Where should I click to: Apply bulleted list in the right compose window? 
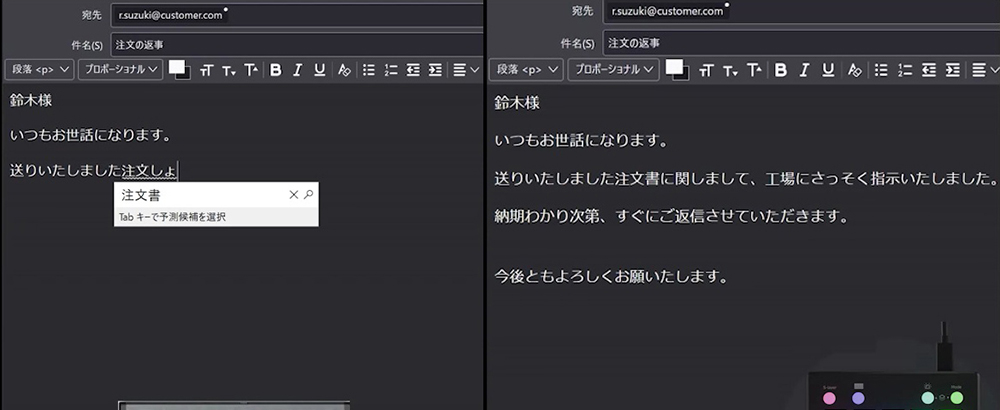pos(881,70)
